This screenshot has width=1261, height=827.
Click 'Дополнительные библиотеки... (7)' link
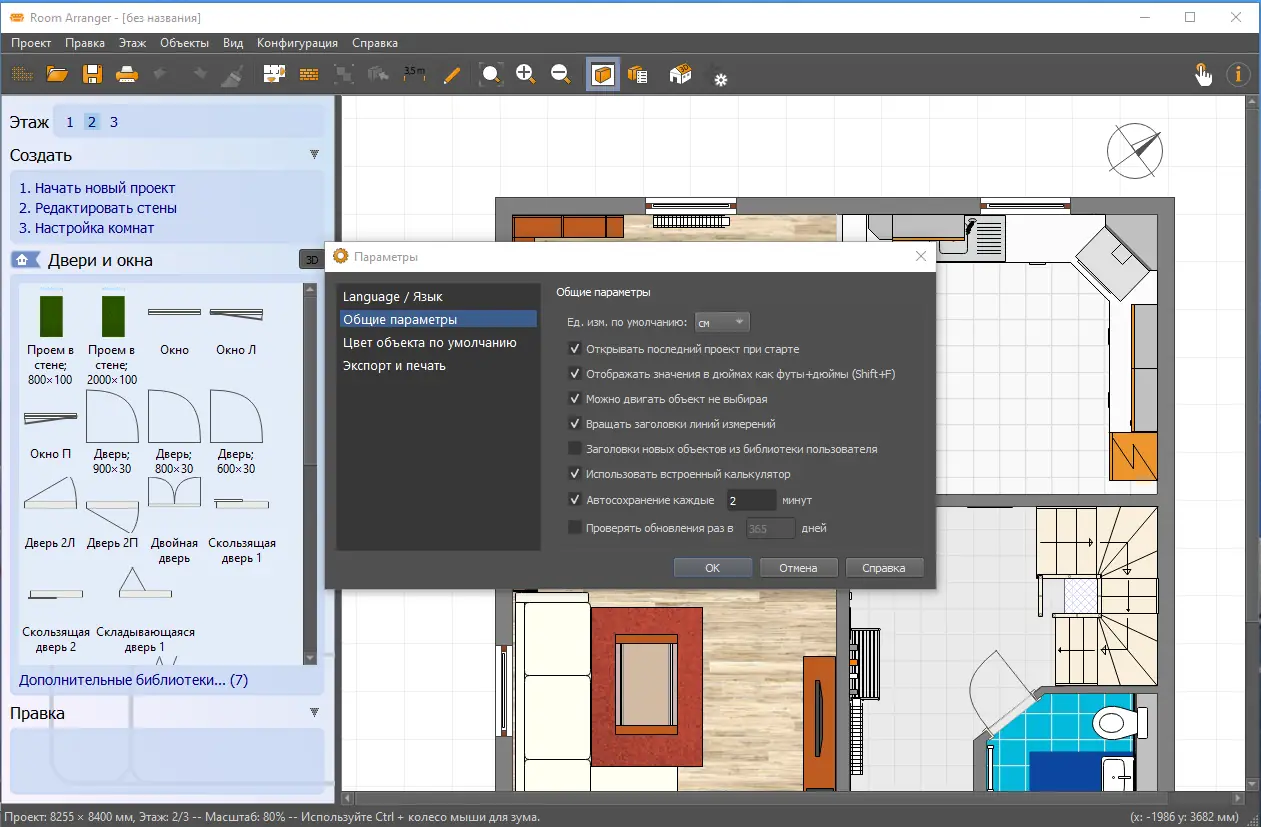pyautogui.click(x=133, y=680)
